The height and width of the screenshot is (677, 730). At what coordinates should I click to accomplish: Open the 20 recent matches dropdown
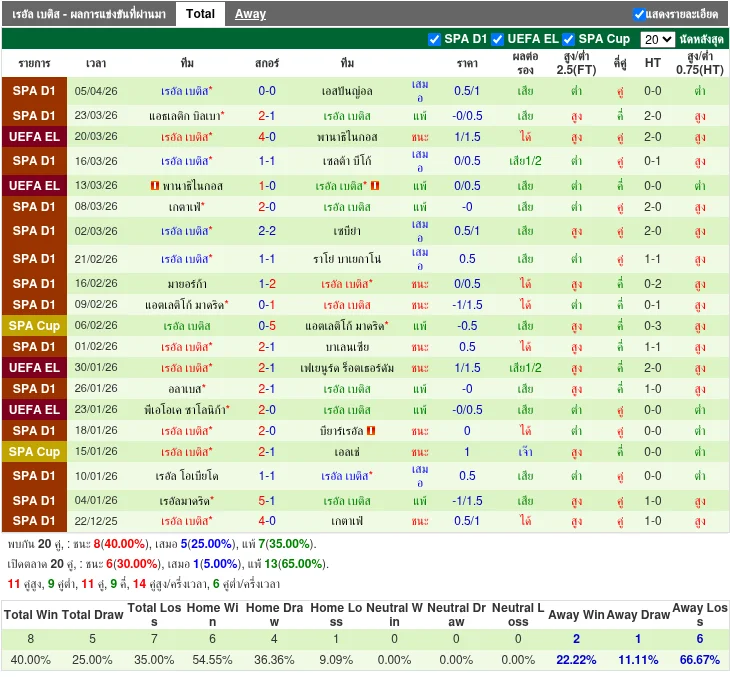point(657,39)
